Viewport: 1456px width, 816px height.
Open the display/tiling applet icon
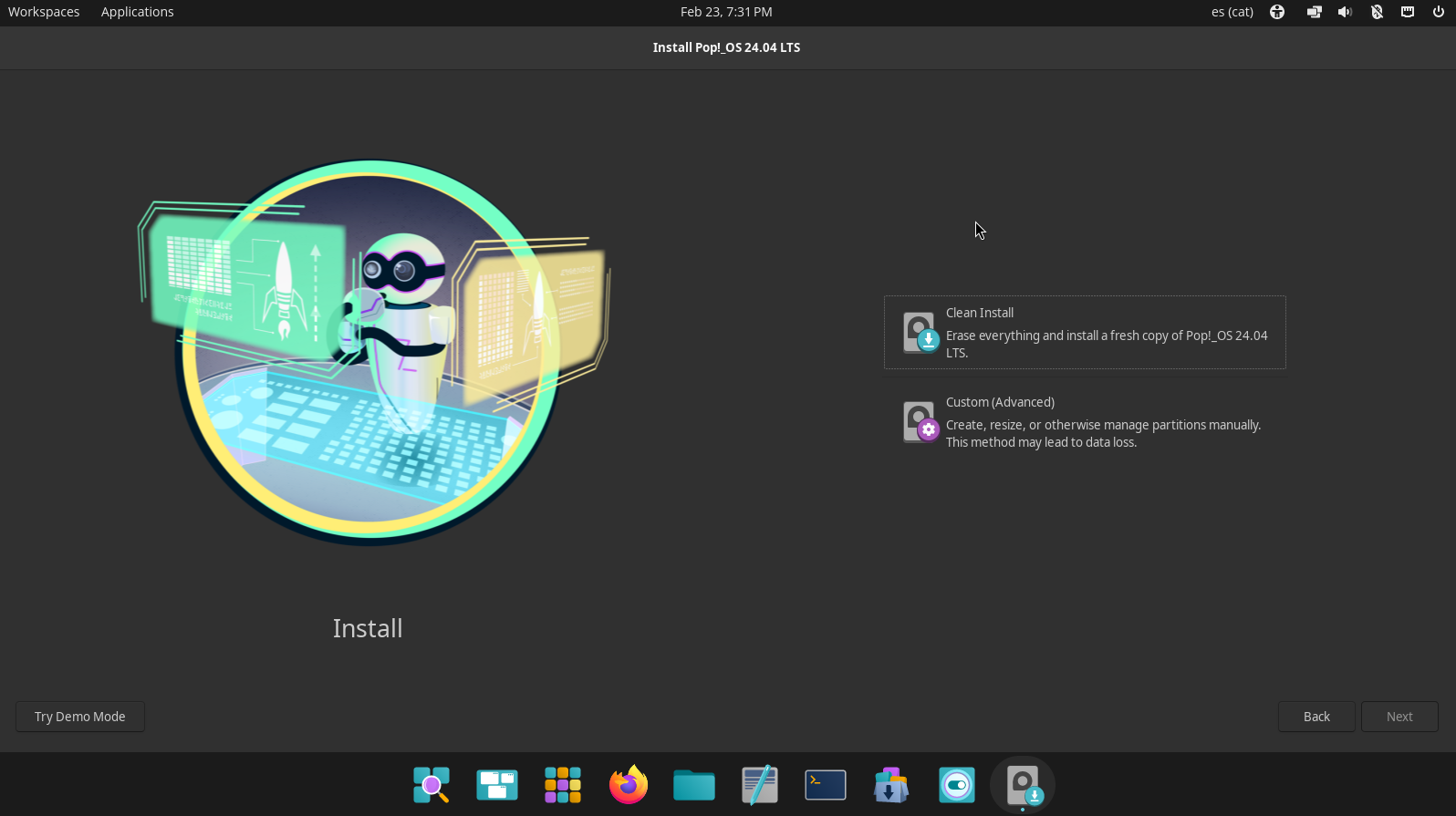(x=1314, y=12)
